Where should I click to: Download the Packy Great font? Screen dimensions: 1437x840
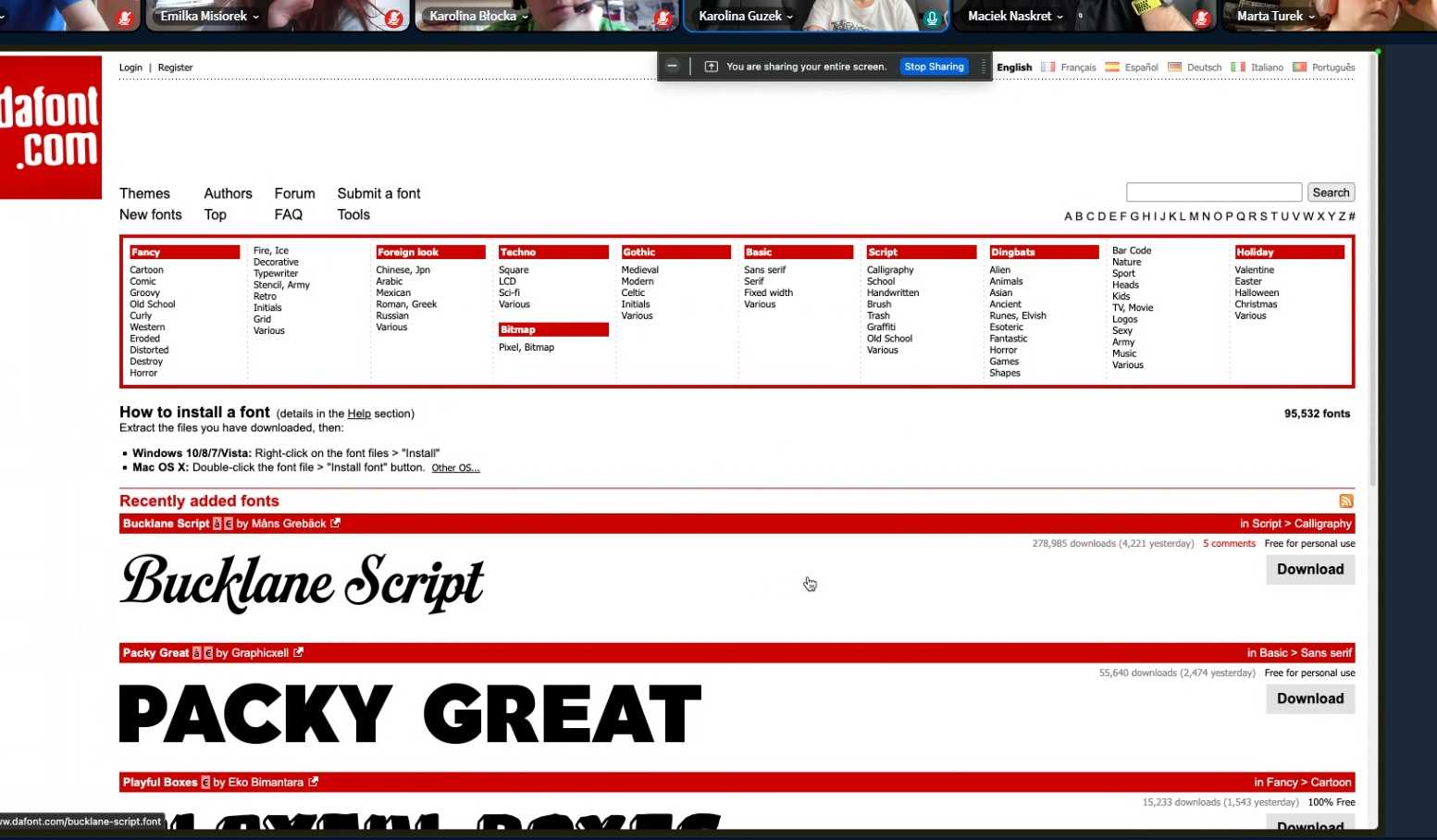tap(1310, 699)
